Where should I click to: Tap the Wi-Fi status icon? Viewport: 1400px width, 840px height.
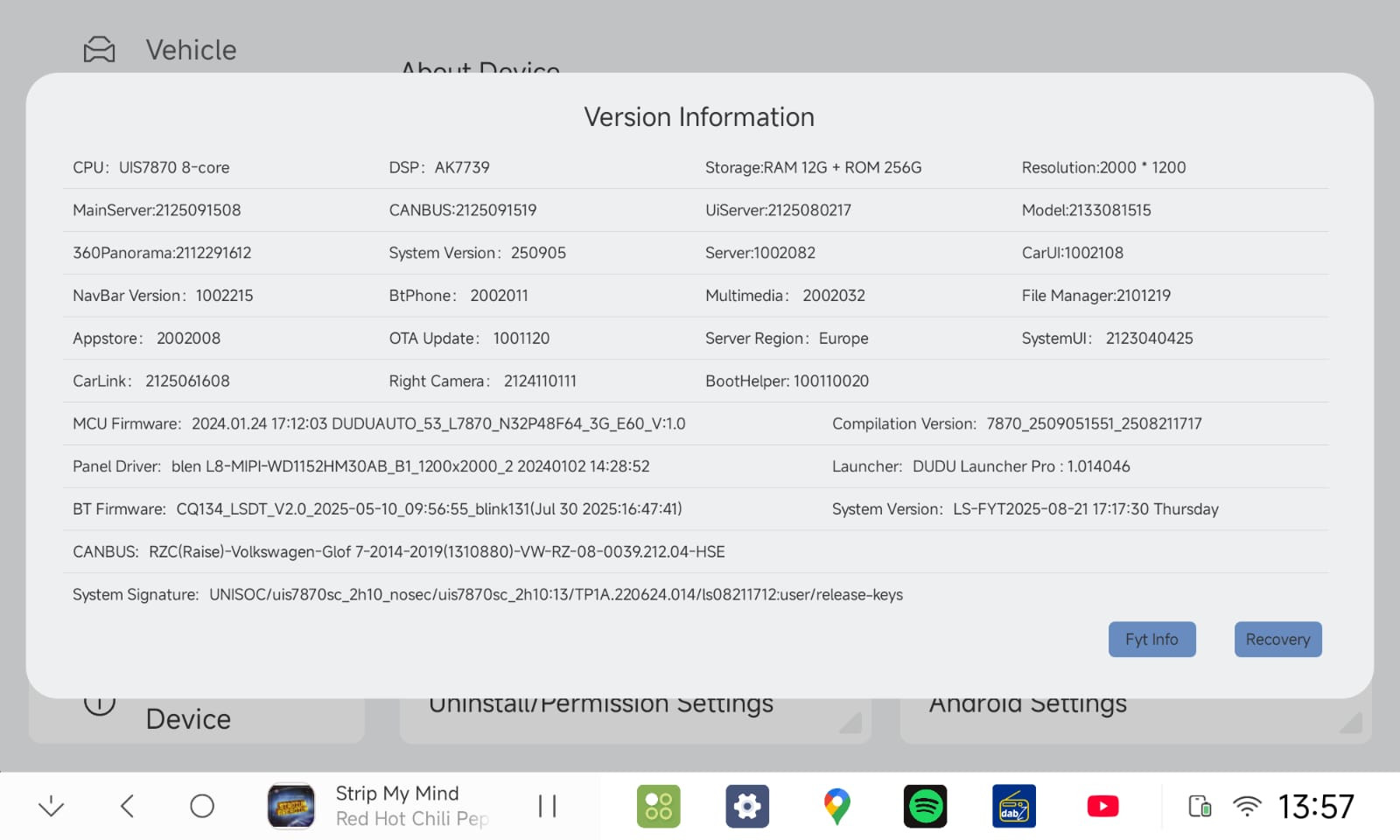click(1246, 806)
